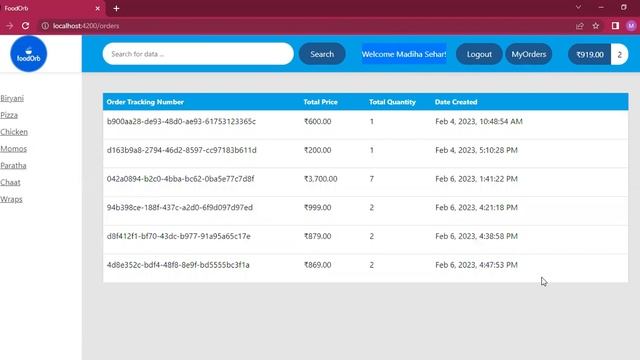This screenshot has width=640, height=360.
Task: Click date Feb 4, 2023, 10:48:54 AM
Action: click(x=479, y=121)
